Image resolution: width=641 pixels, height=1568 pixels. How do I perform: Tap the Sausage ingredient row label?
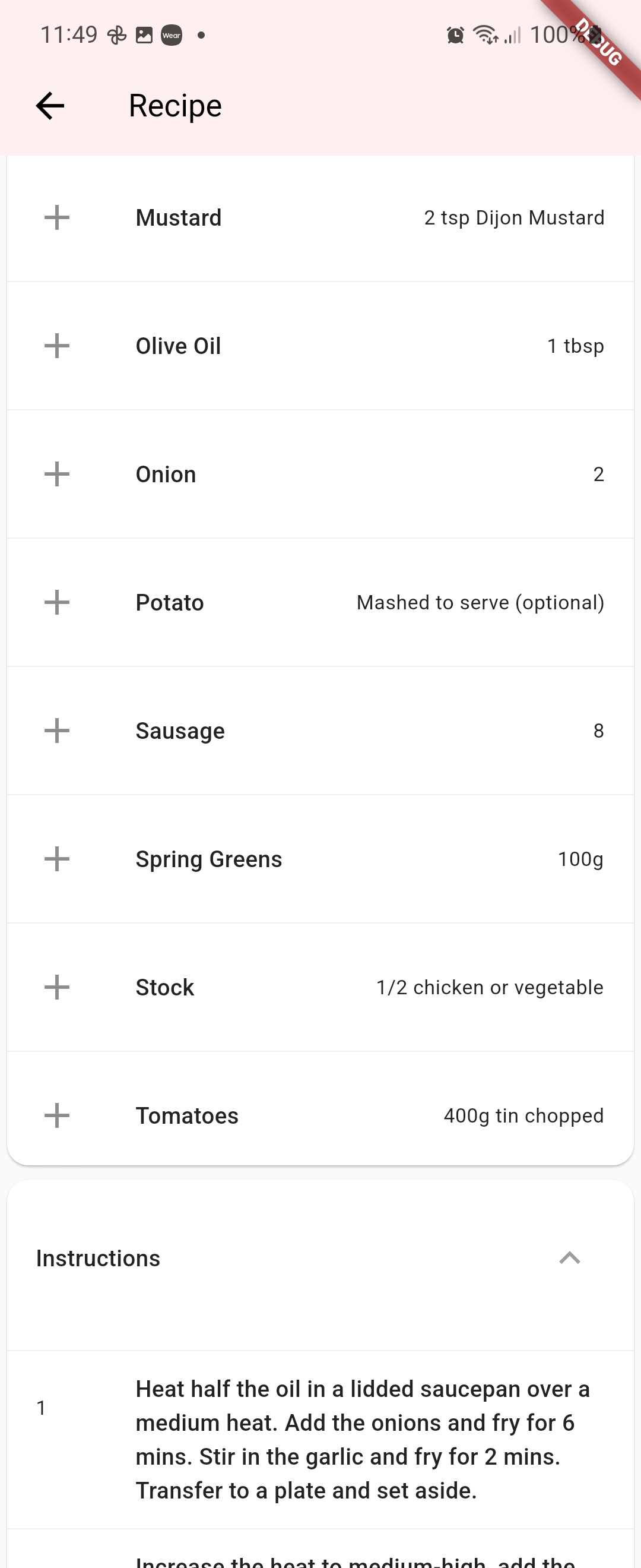[x=180, y=731]
